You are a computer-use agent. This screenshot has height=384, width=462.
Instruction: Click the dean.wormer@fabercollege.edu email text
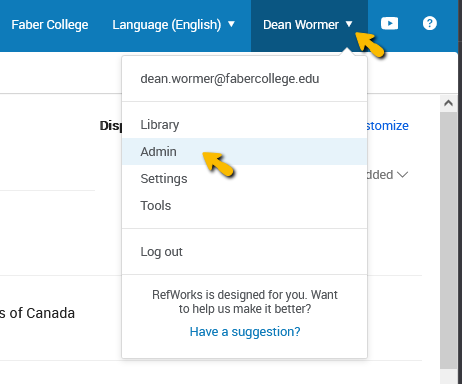coord(230,79)
